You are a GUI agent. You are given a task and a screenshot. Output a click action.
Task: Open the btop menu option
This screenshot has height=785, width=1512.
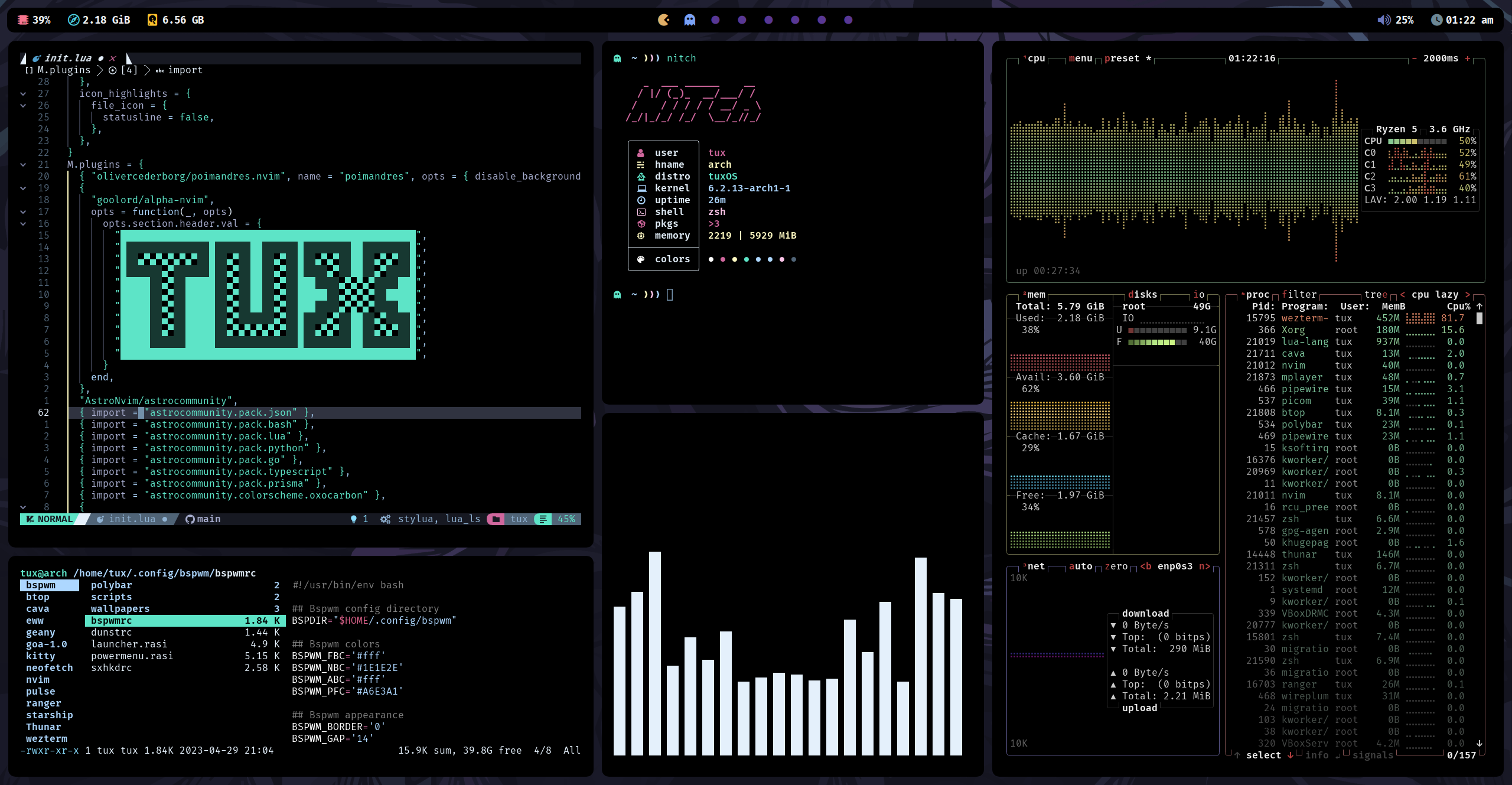tap(1080, 58)
